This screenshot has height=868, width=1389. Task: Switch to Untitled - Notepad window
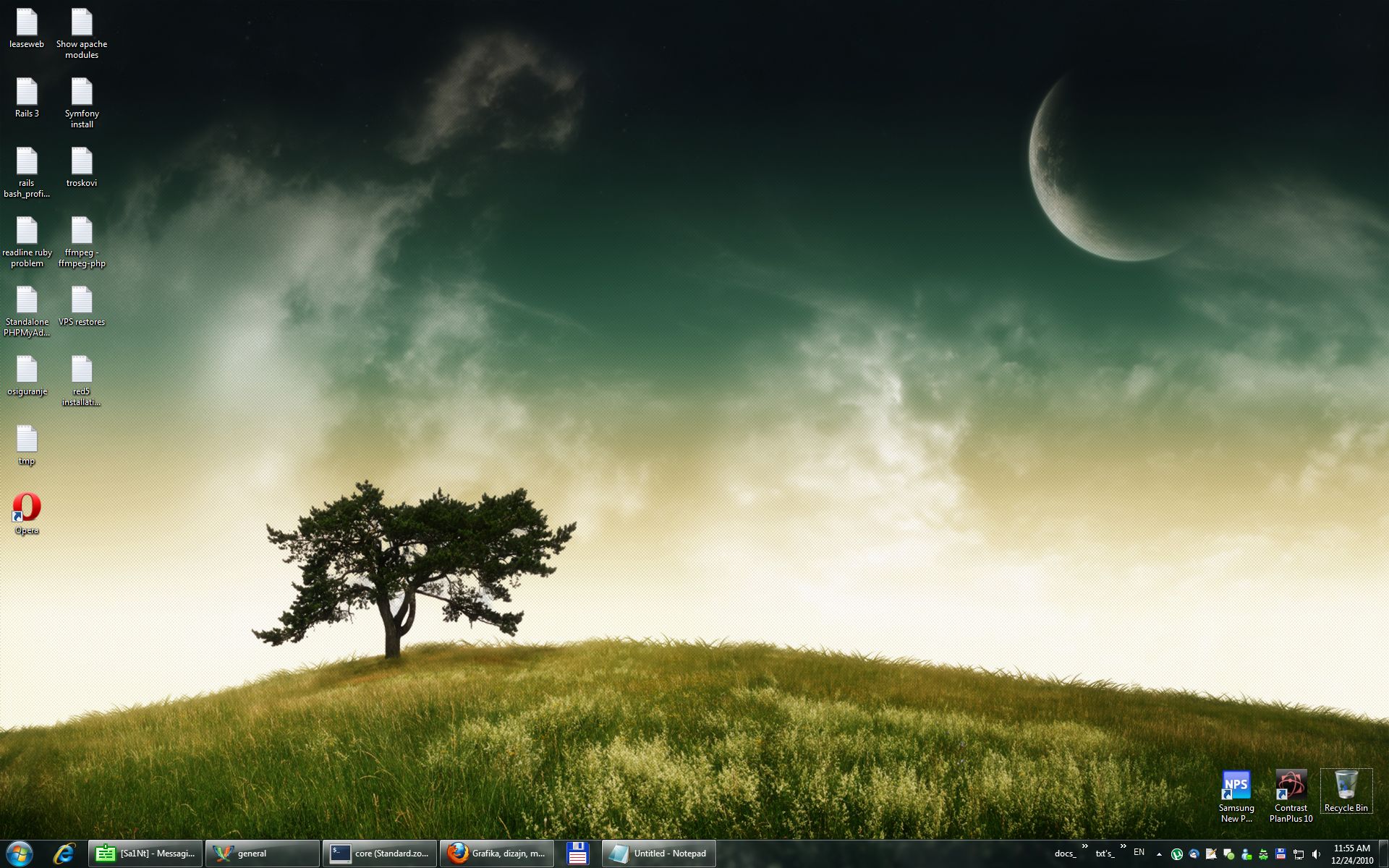tap(658, 854)
